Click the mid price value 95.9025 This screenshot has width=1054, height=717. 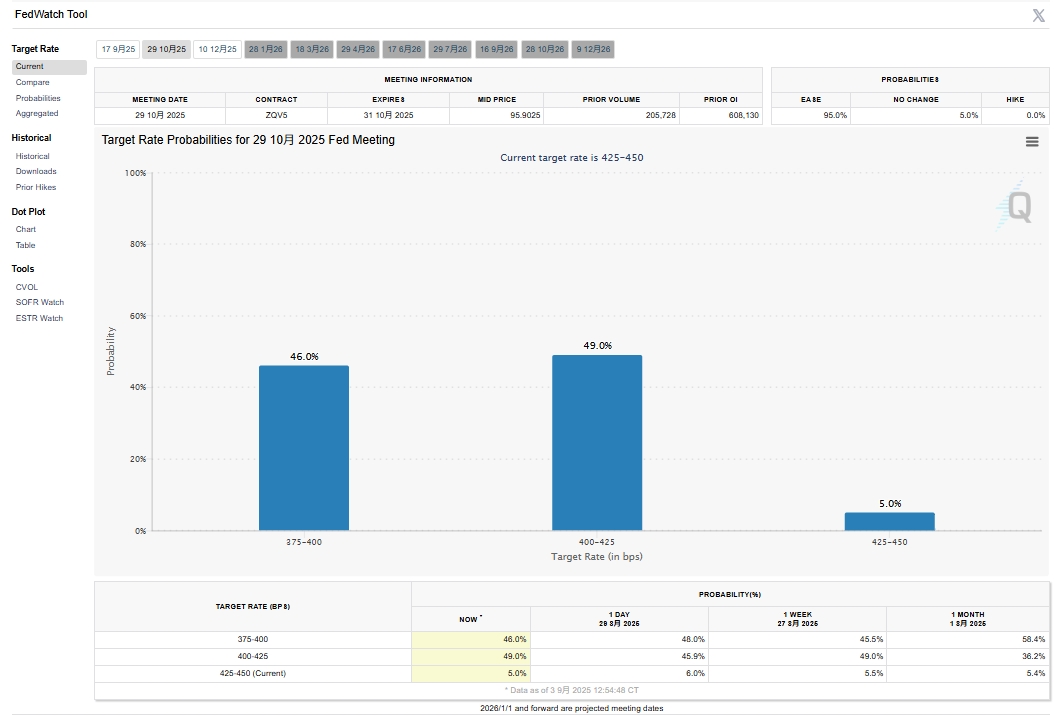(525, 116)
